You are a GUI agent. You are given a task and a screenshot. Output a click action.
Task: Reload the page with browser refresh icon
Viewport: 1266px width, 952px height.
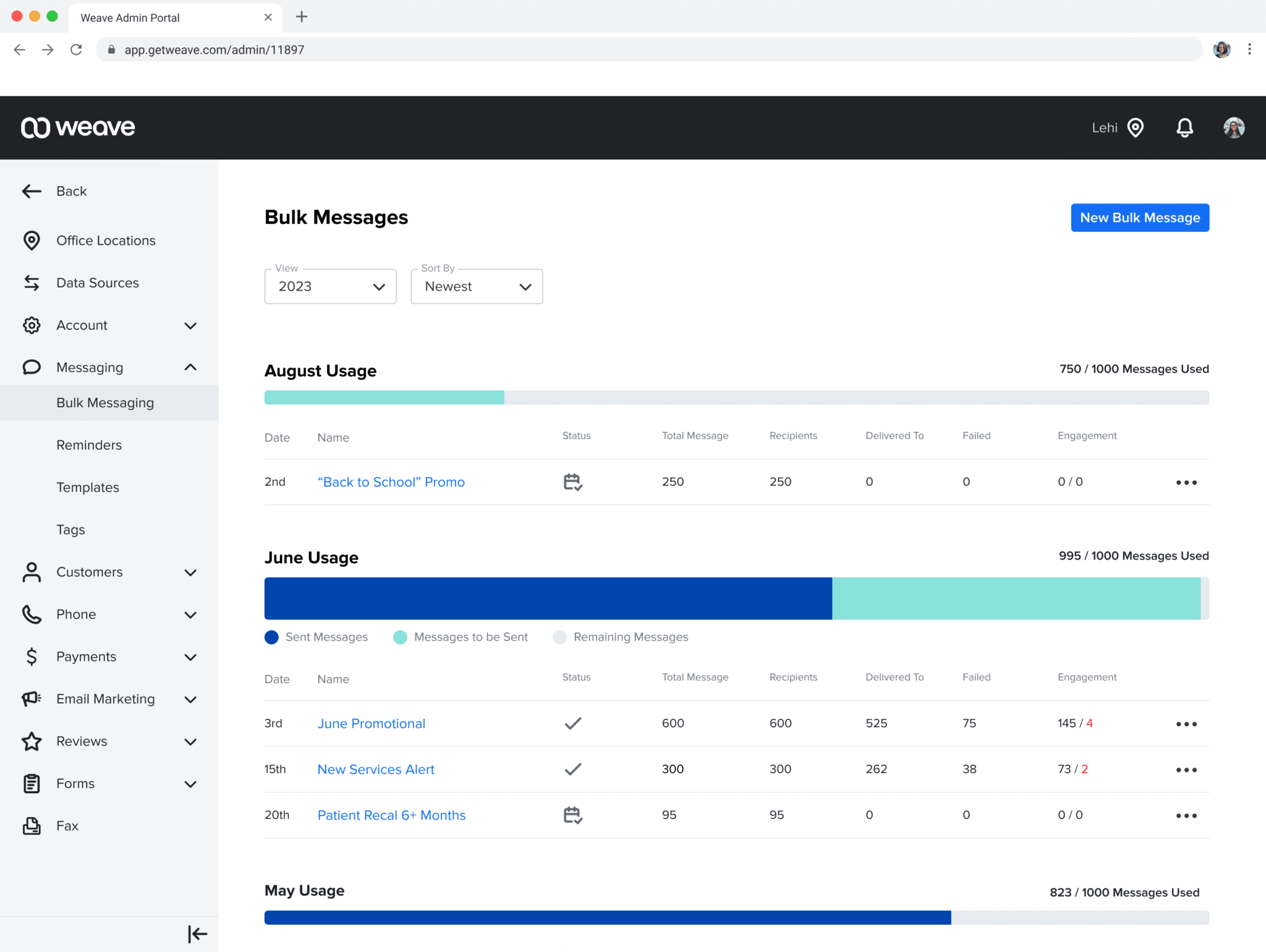(76, 49)
